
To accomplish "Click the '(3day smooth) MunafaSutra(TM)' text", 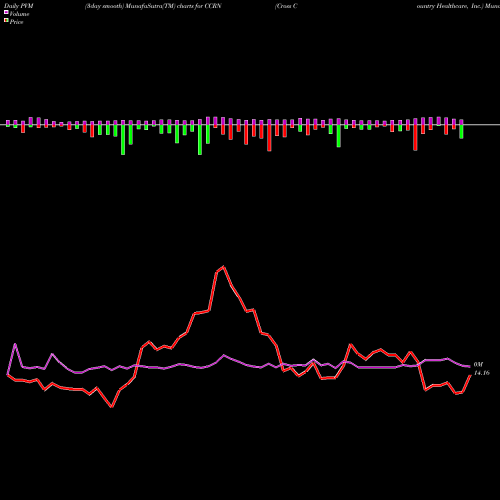I will pos(130,6).
